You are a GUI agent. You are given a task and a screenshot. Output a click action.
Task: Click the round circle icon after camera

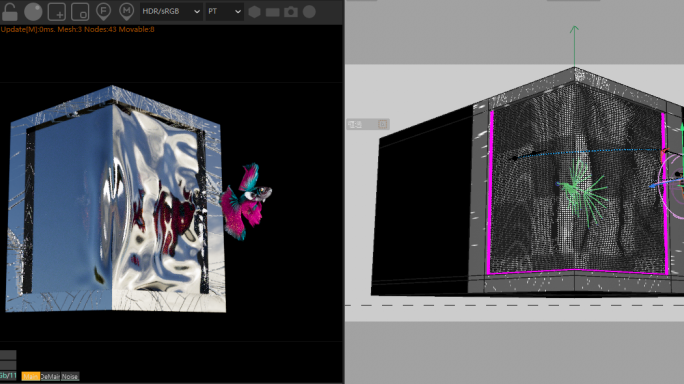click(309, 12)
